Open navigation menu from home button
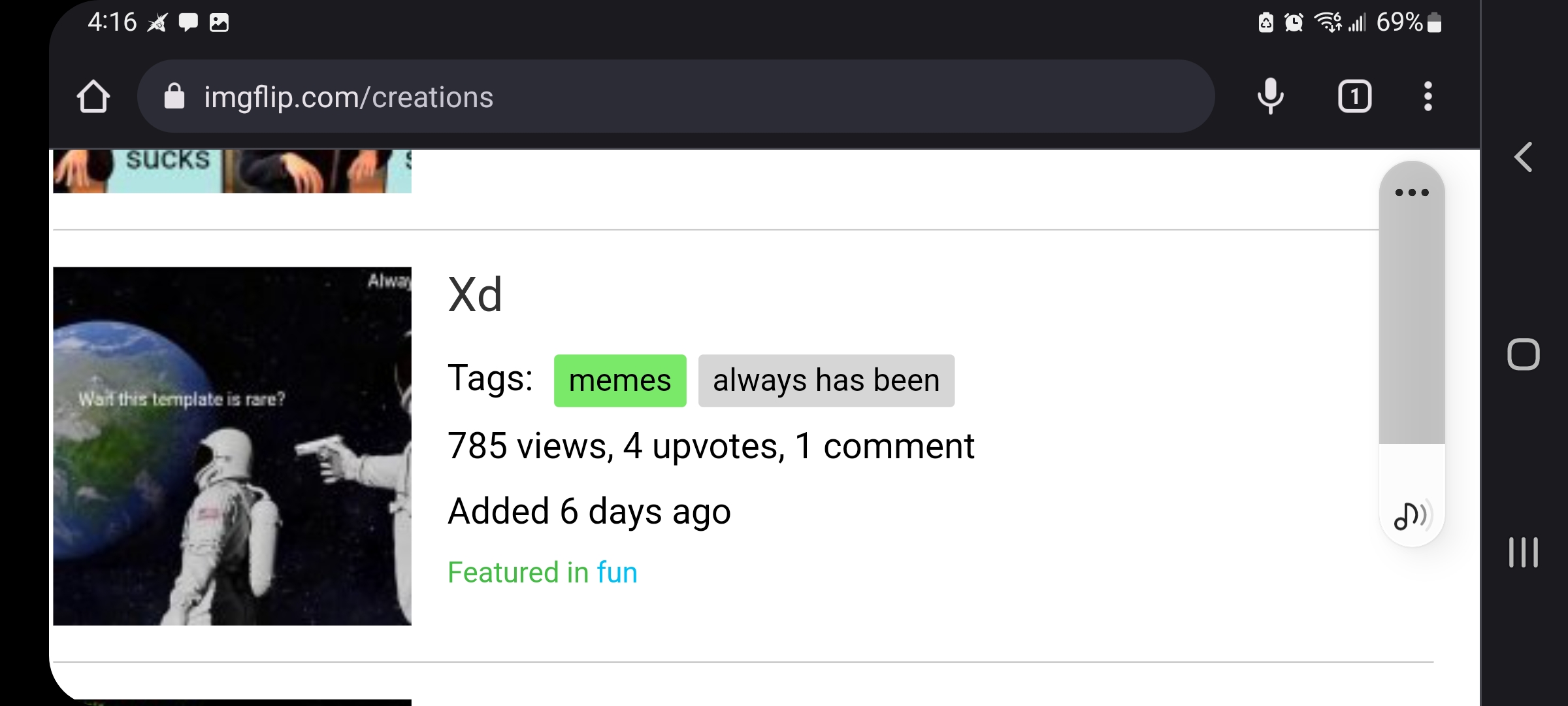The width and height of the screenshot is (1568, 706). click(92, 97)
